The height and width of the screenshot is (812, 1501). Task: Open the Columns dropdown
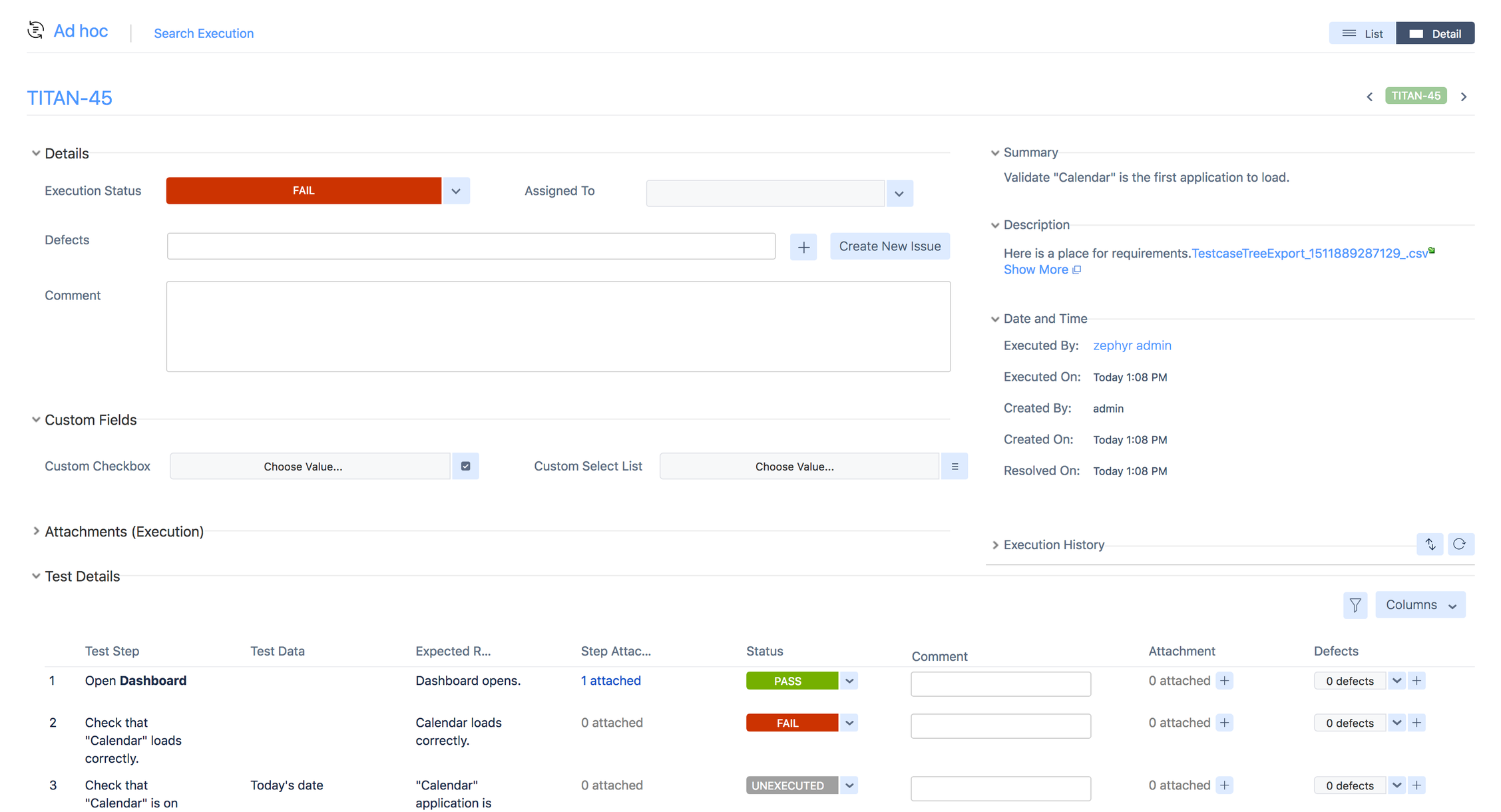(1420, 605)
